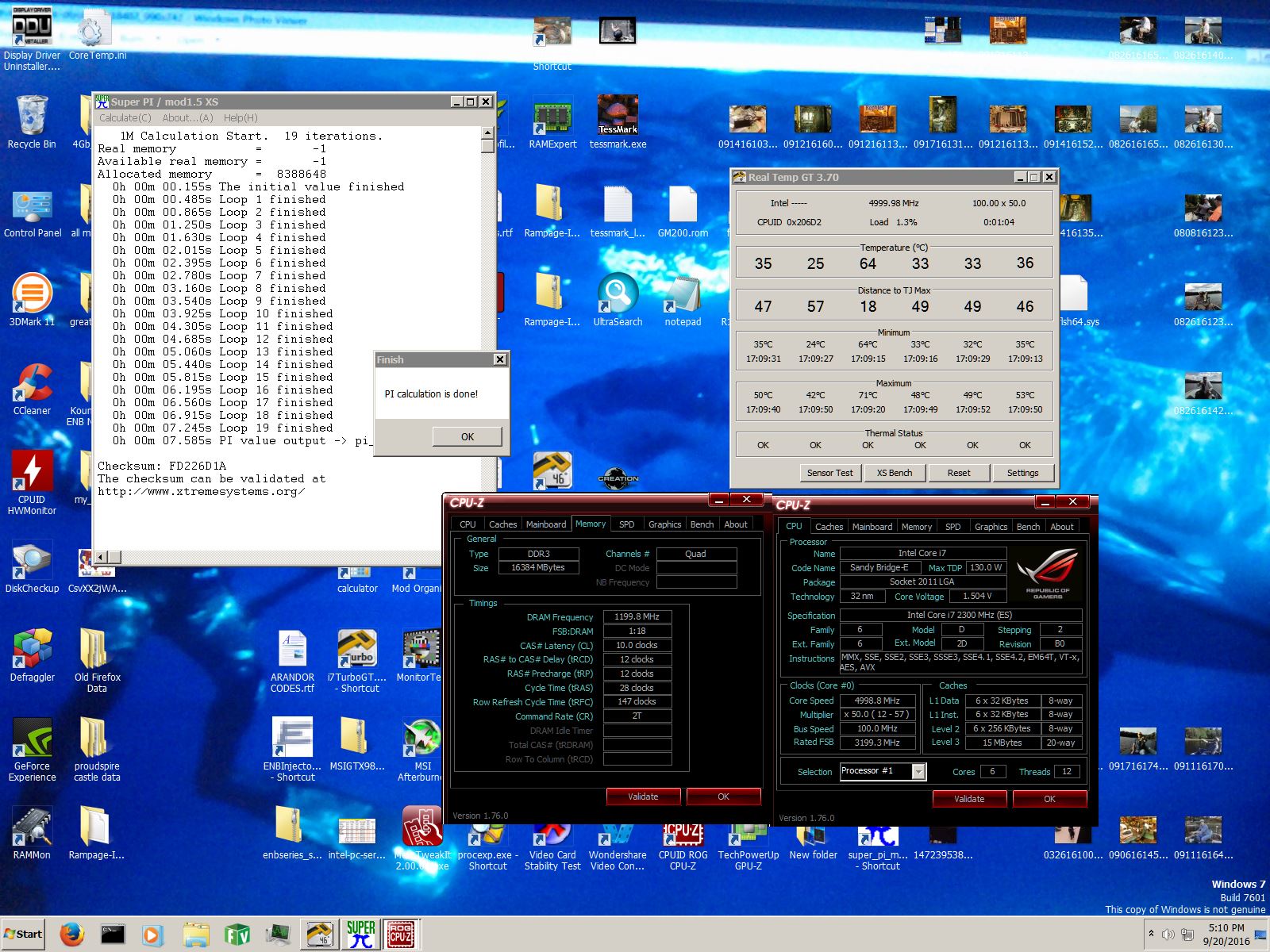Open the Calculate(C) menu in Super PI
Screen dimensions: 1270x952
125,117
